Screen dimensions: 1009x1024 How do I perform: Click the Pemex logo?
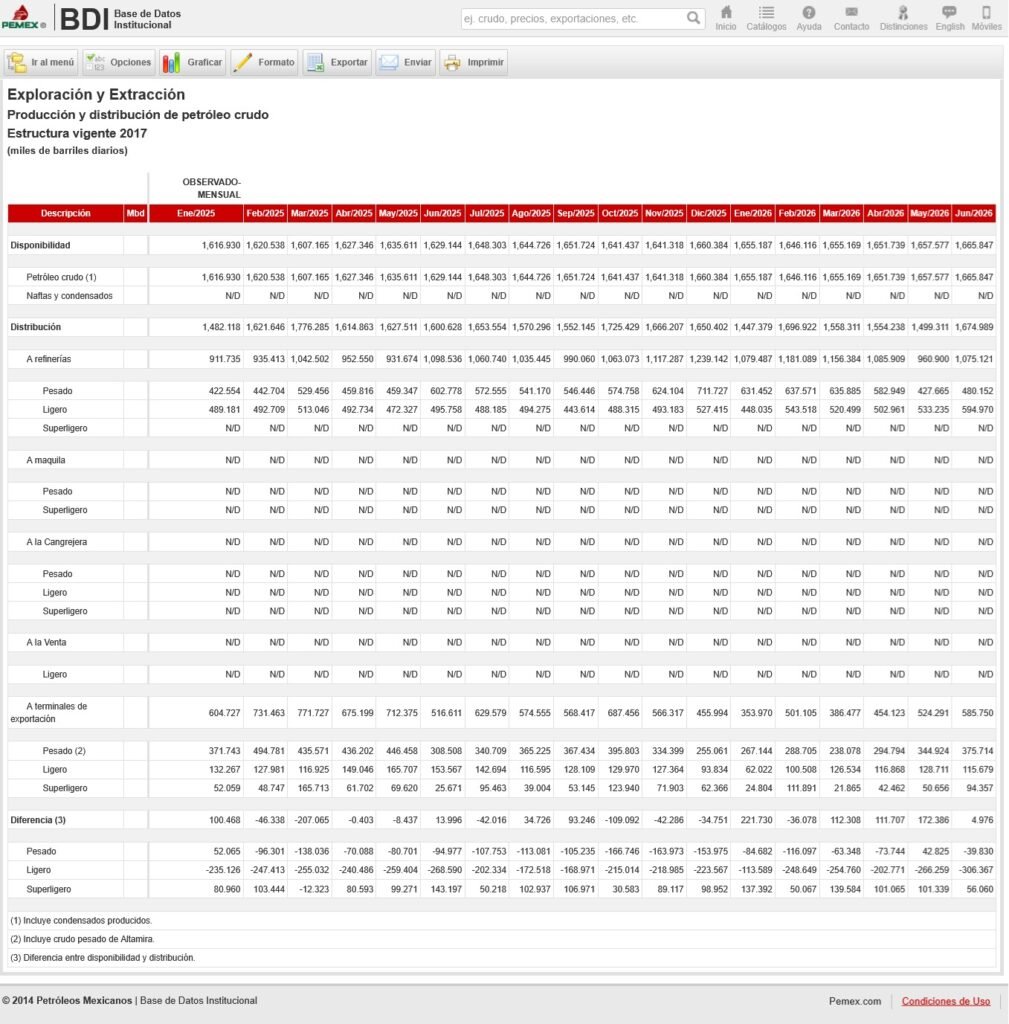coord(24,18)
